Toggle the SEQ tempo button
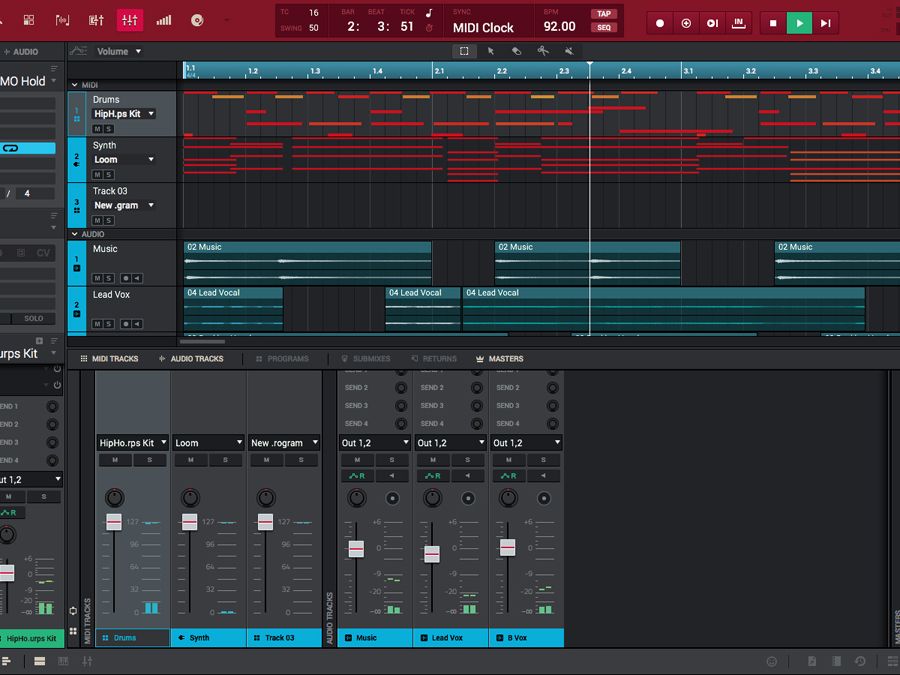 (604, 28)
